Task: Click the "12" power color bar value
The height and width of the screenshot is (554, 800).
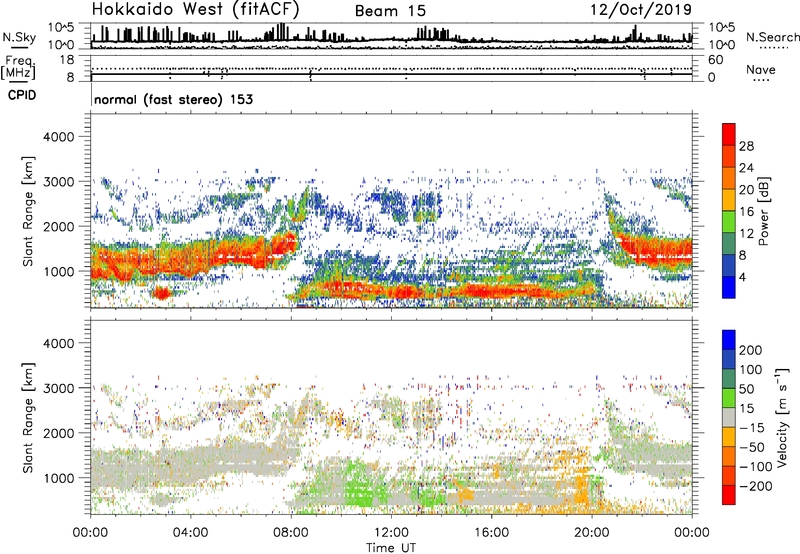Action: point(746,234)
